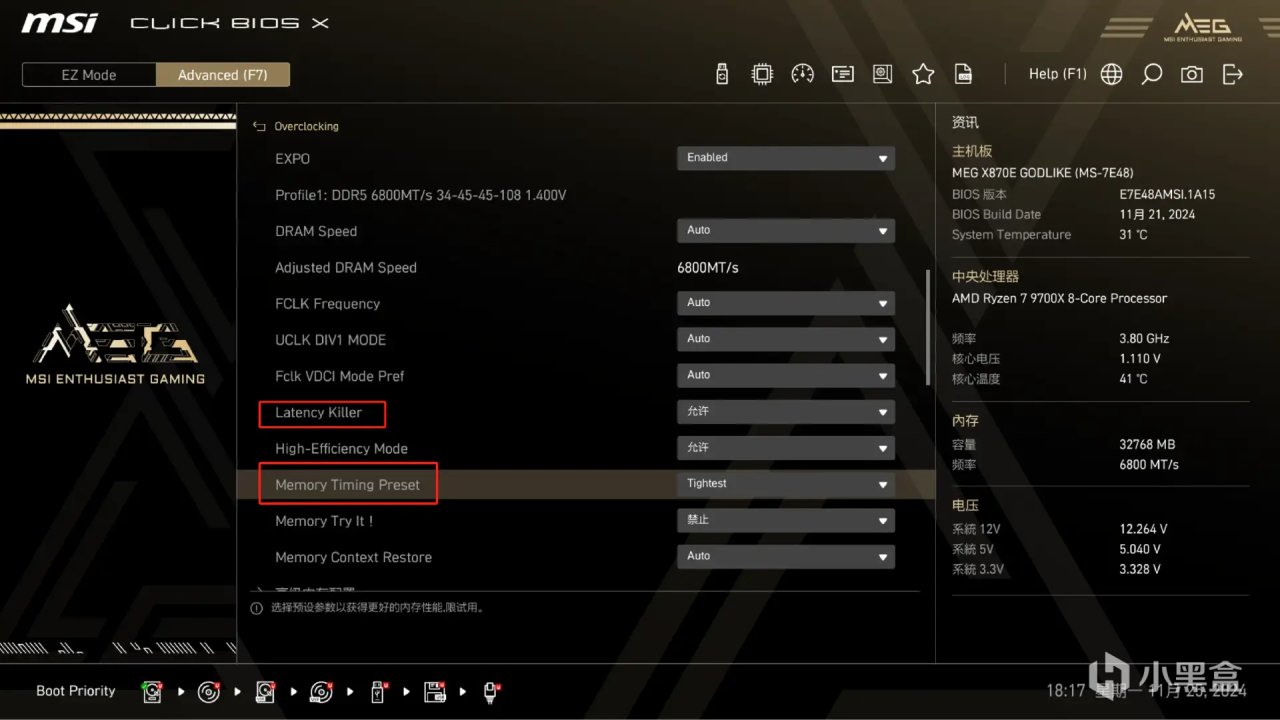The height and width of the screenshot is (720, 1280).
Task: Click the CPU chip icon in toolbar
Action: click(762, 74)
